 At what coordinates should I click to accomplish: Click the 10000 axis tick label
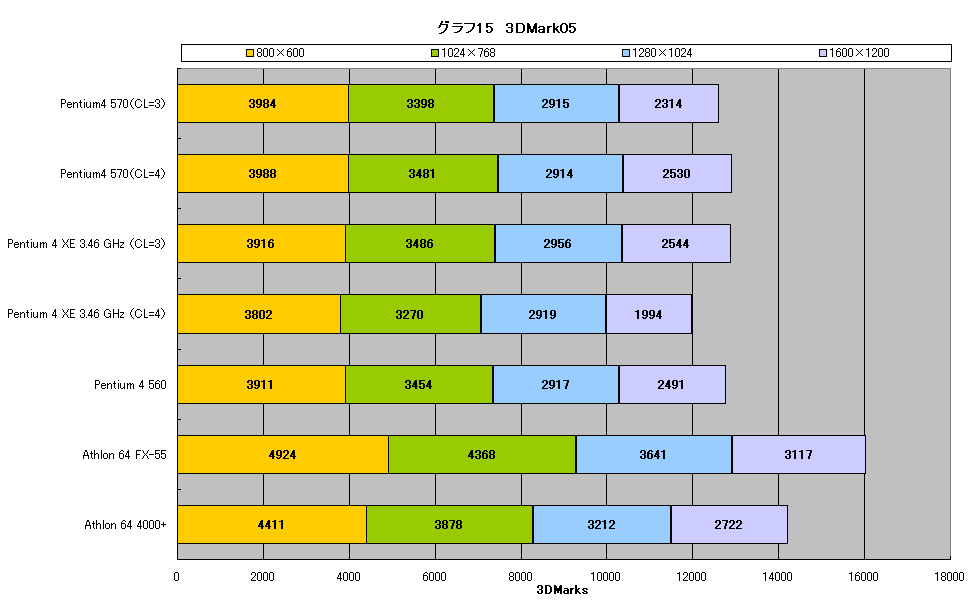tap(605, 577)
